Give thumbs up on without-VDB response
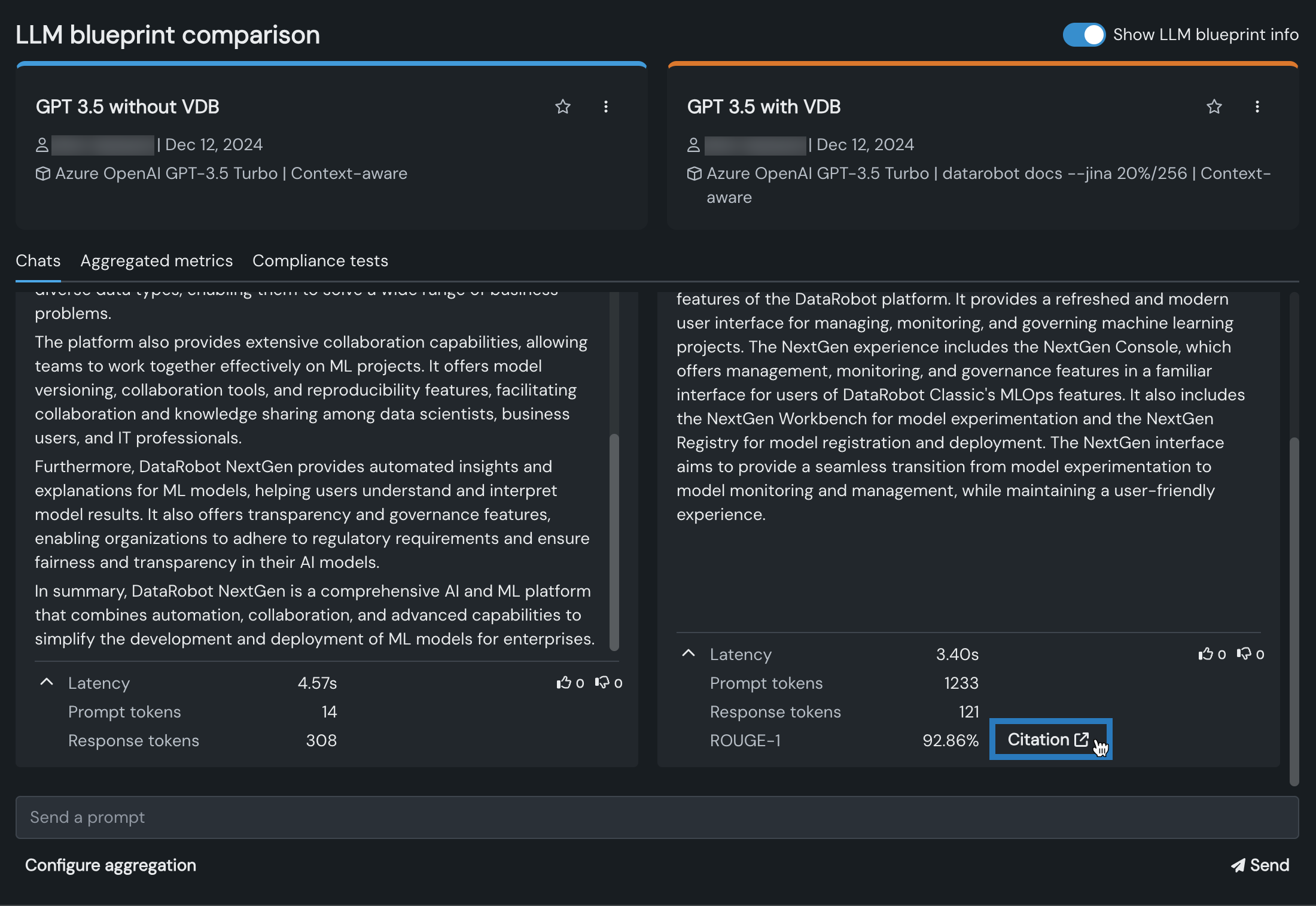Image resolution: width=1316 pixels, height=906 pixels. tap(564, 683)
